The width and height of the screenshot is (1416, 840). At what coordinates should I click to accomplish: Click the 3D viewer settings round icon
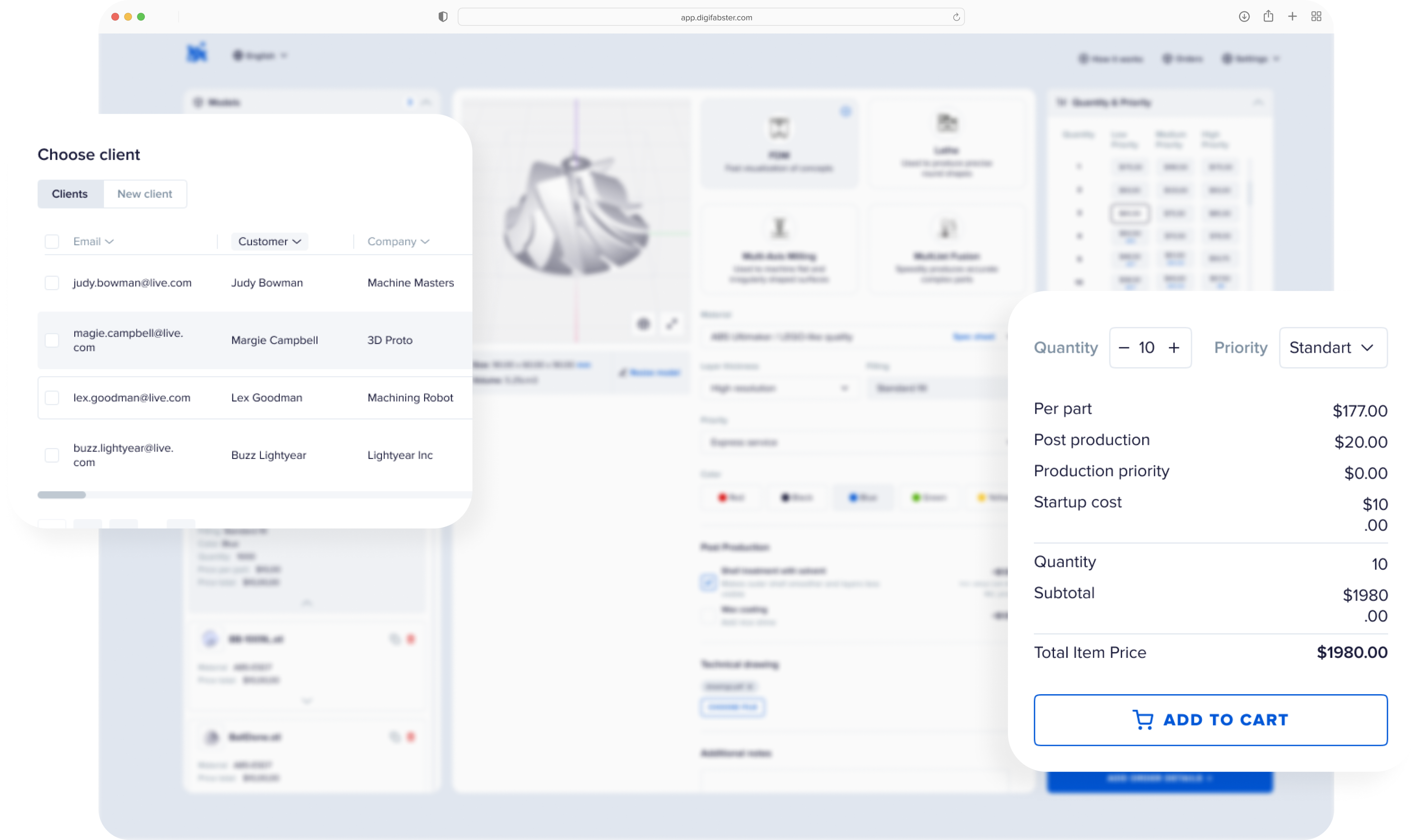(643, 324)
